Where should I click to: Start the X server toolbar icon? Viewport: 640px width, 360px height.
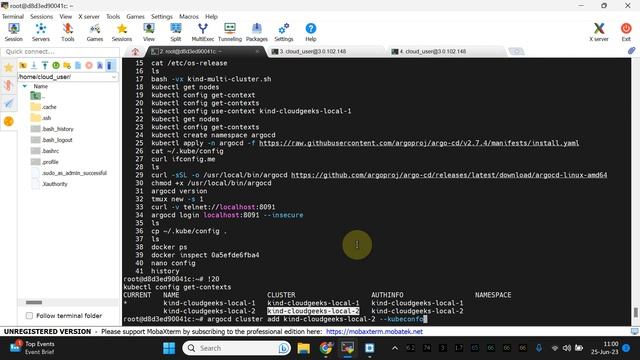tap(599, 32)
